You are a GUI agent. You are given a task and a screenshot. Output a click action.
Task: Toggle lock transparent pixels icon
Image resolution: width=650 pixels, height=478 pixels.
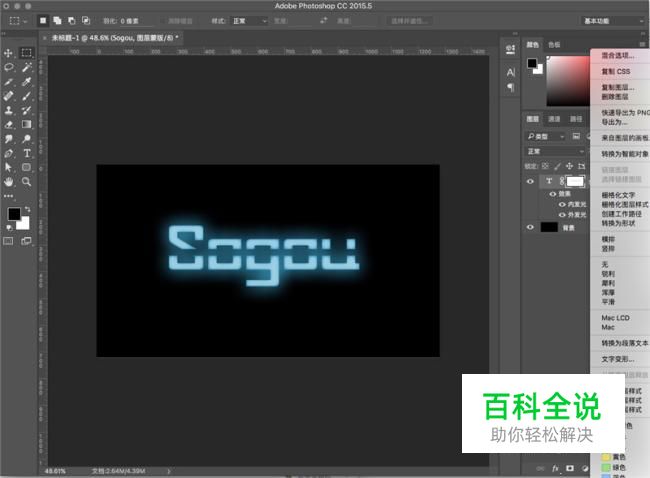coord(545,166)
